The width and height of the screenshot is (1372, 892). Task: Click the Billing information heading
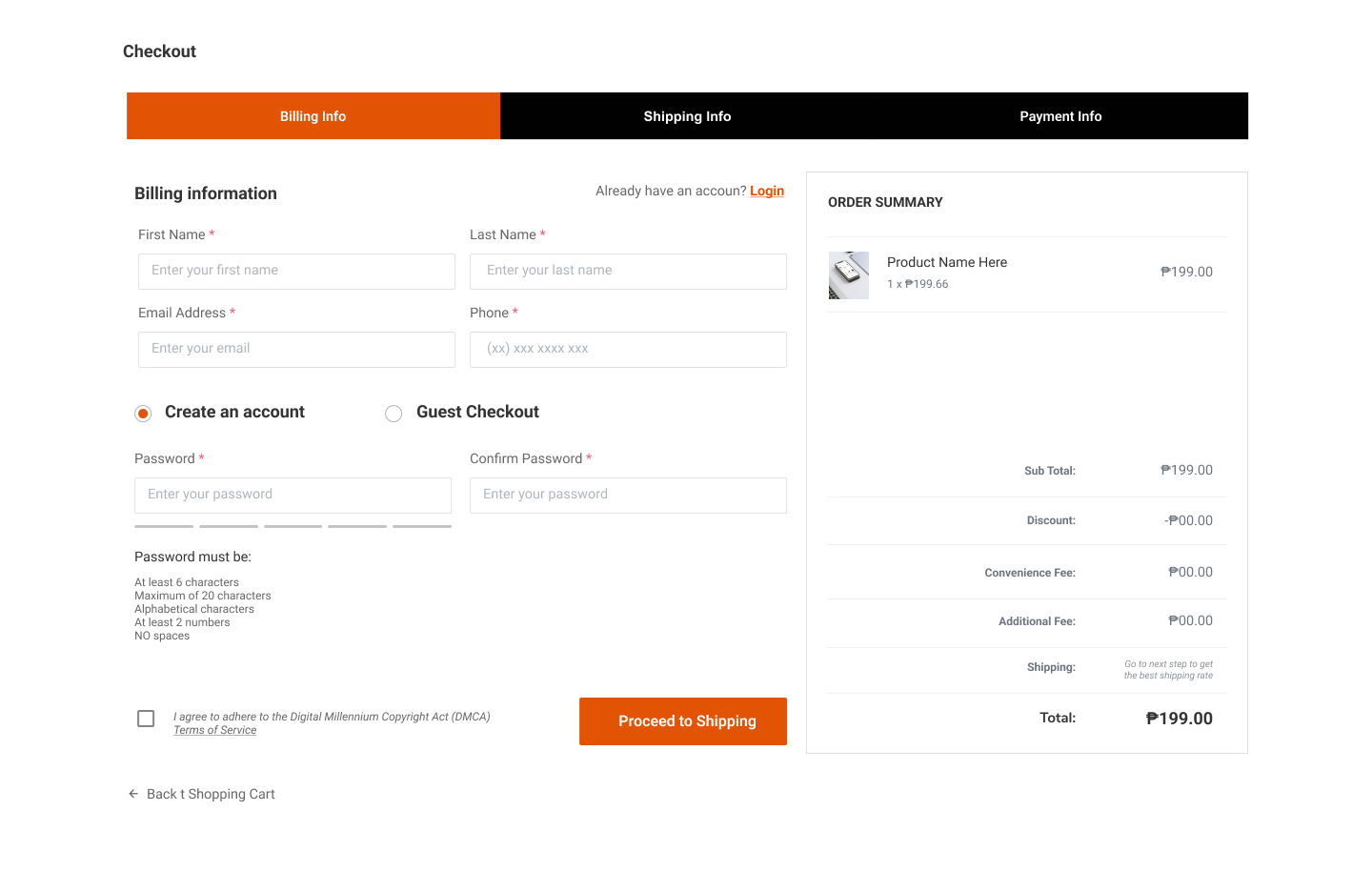(x=206, y=193)
